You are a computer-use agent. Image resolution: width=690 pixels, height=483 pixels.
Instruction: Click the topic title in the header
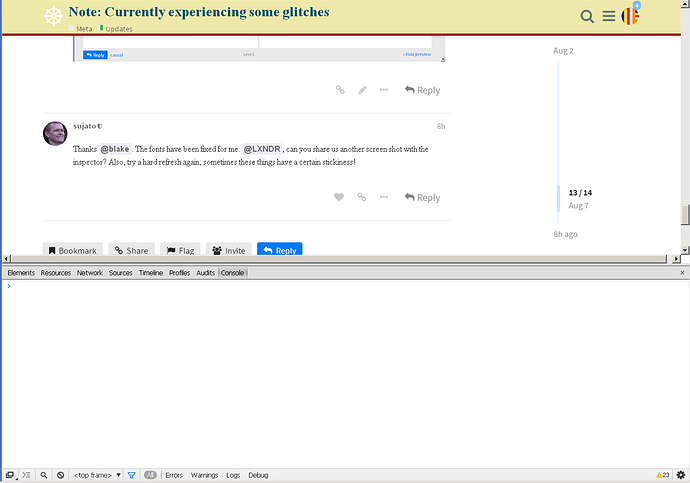point(199,12)
